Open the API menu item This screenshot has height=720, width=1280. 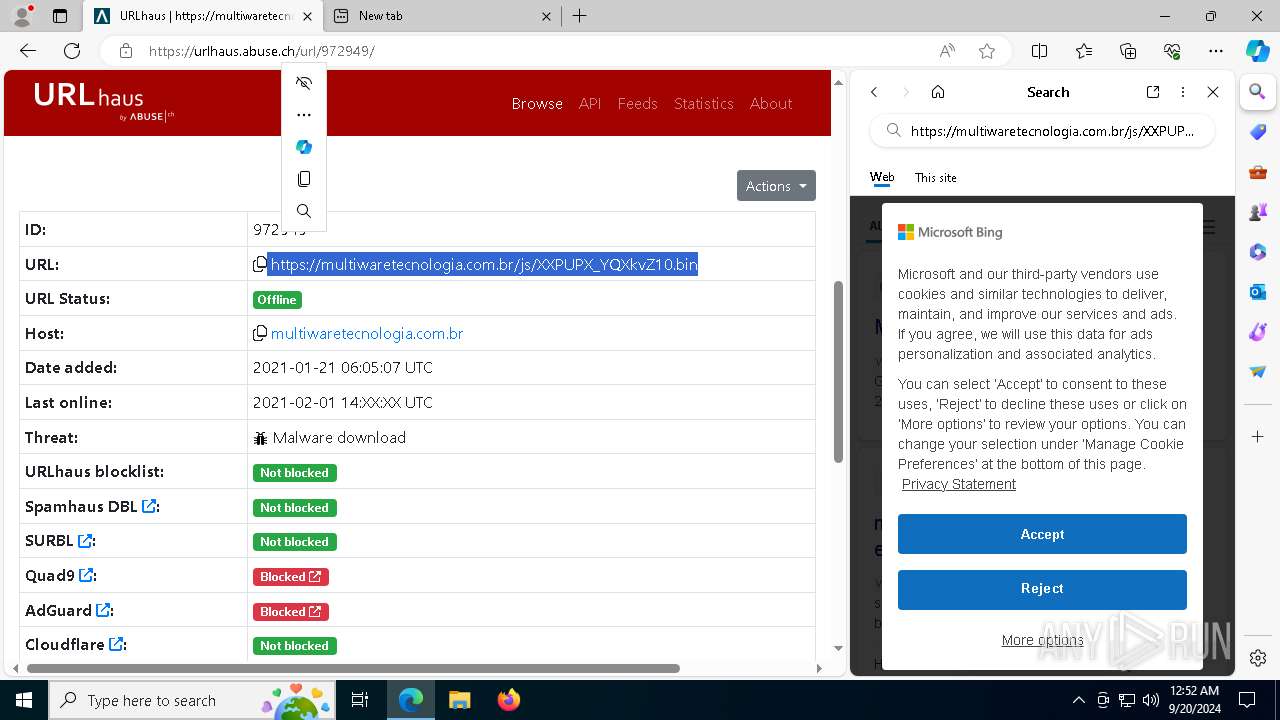pyautogui.click(x=590, y=104)
